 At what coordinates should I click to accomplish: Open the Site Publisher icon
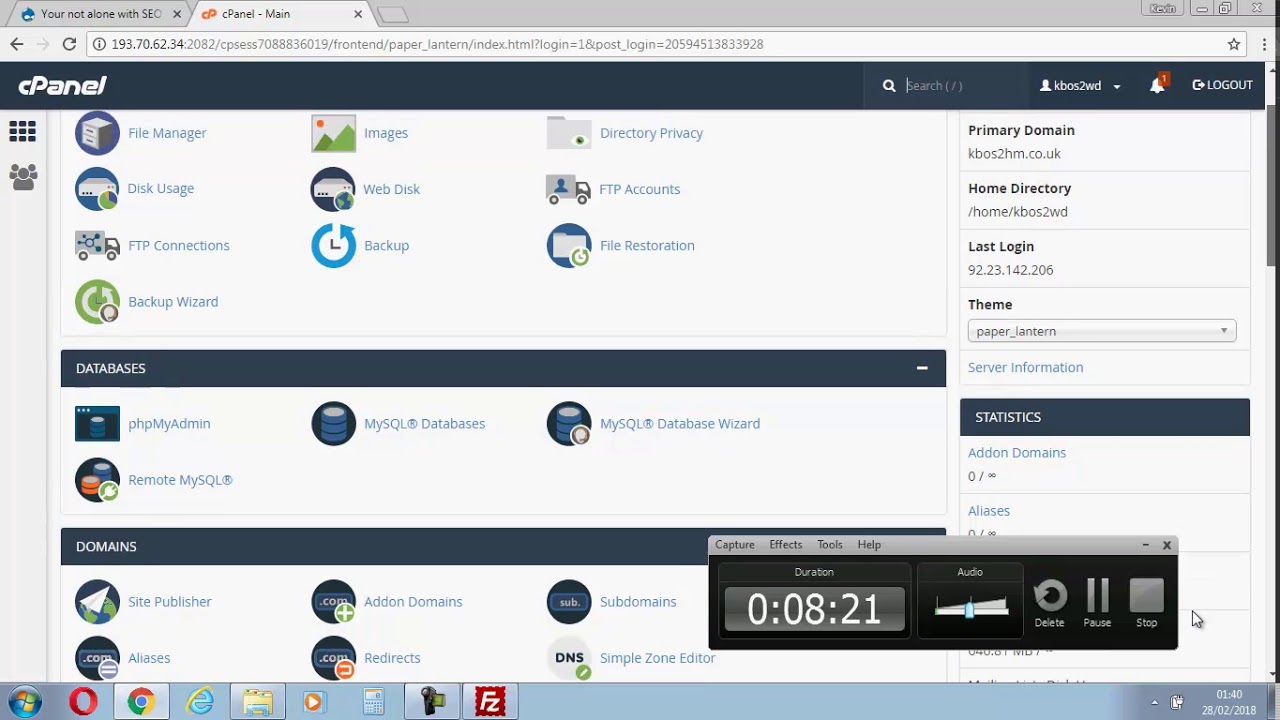point(97,602)
